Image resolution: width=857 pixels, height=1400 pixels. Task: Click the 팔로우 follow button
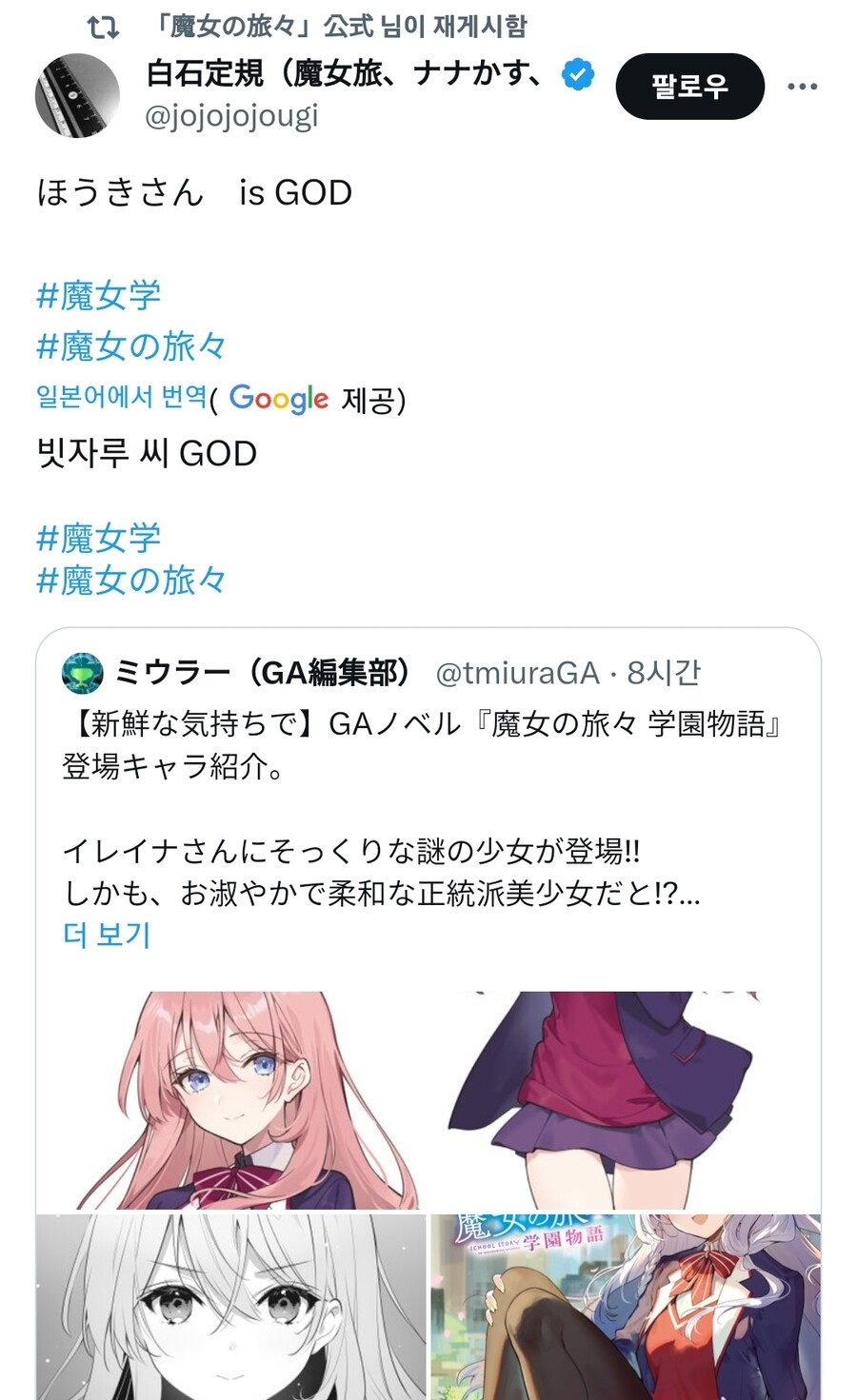click(x=690, y=87)
